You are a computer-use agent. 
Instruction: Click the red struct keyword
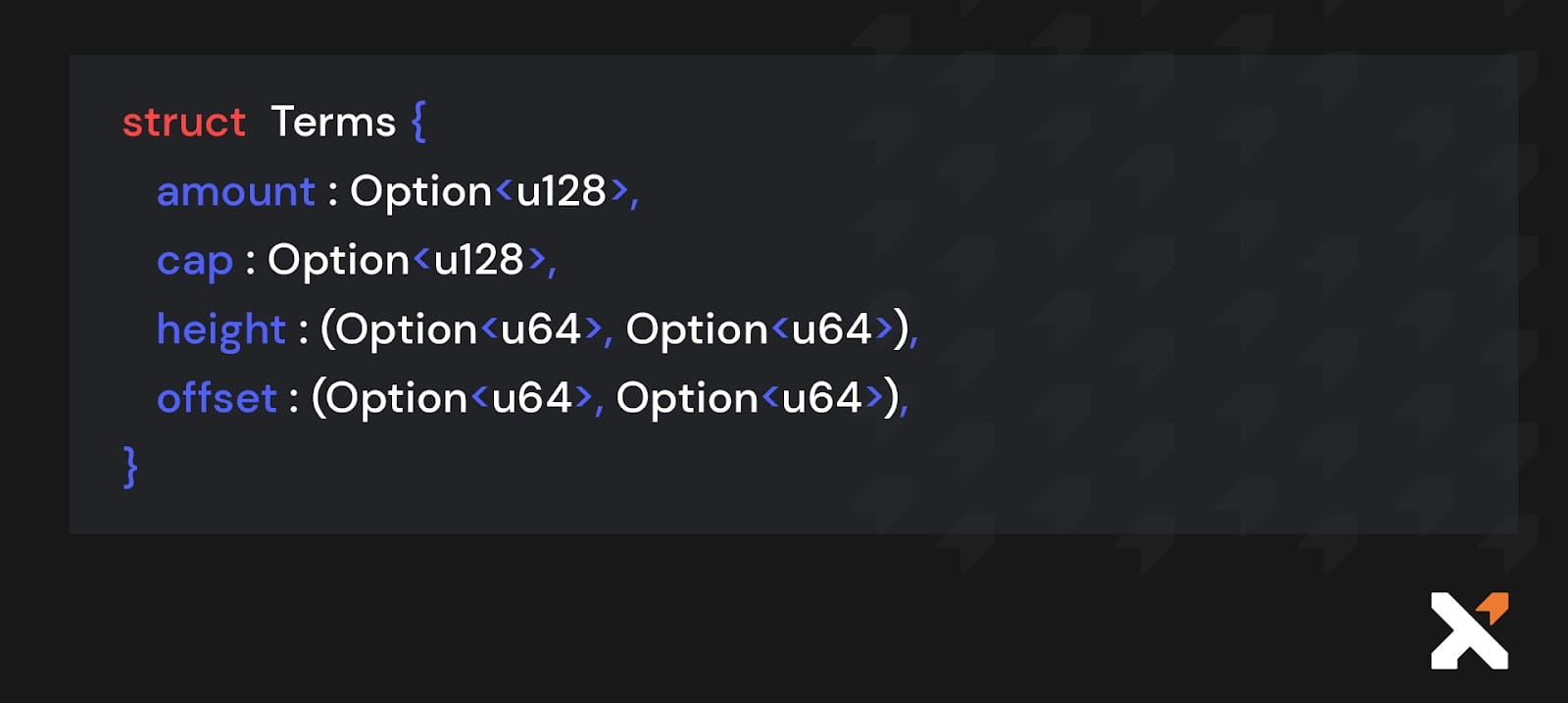point(184,123)
